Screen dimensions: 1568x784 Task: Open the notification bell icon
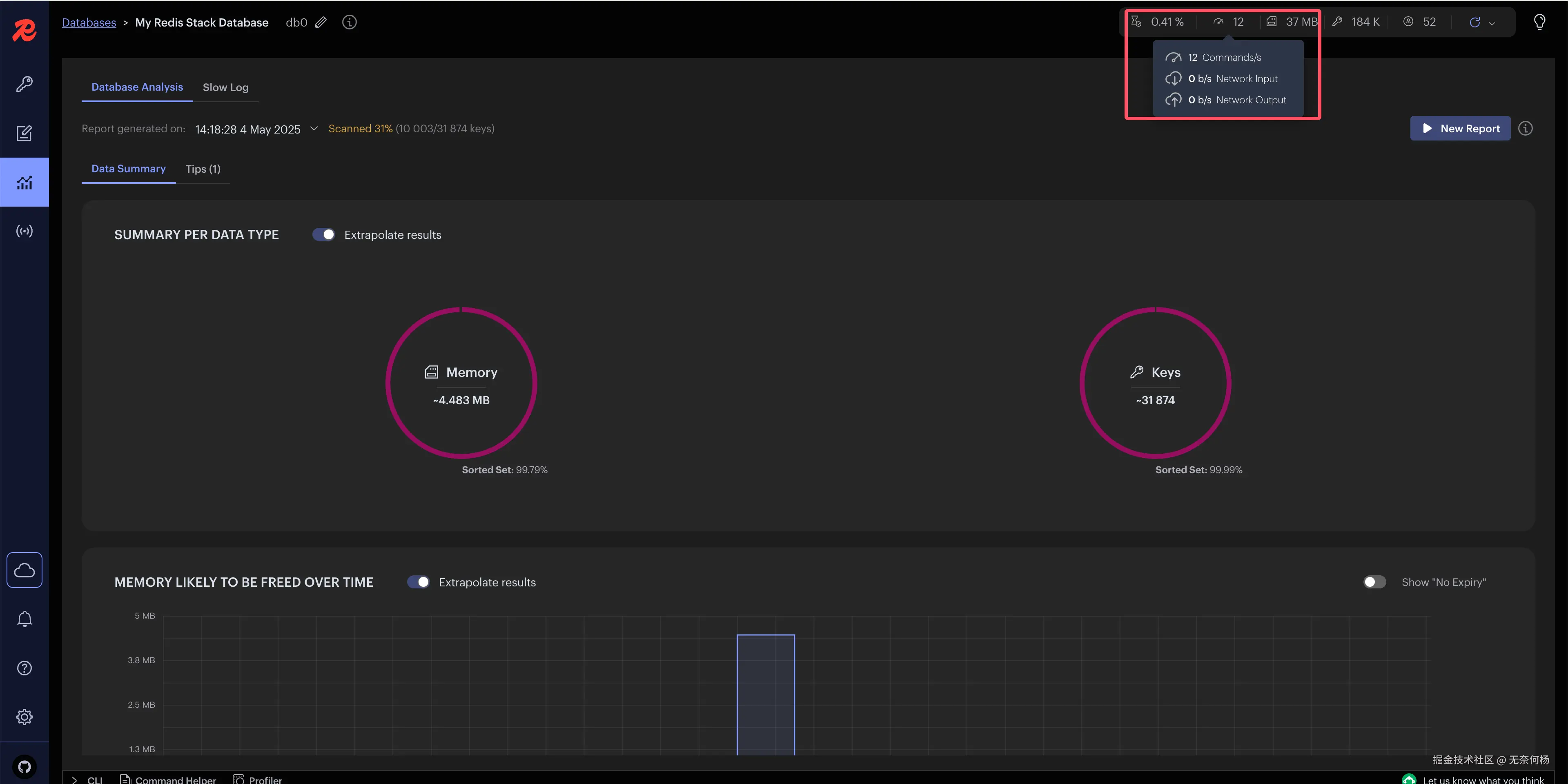[24, 619]
